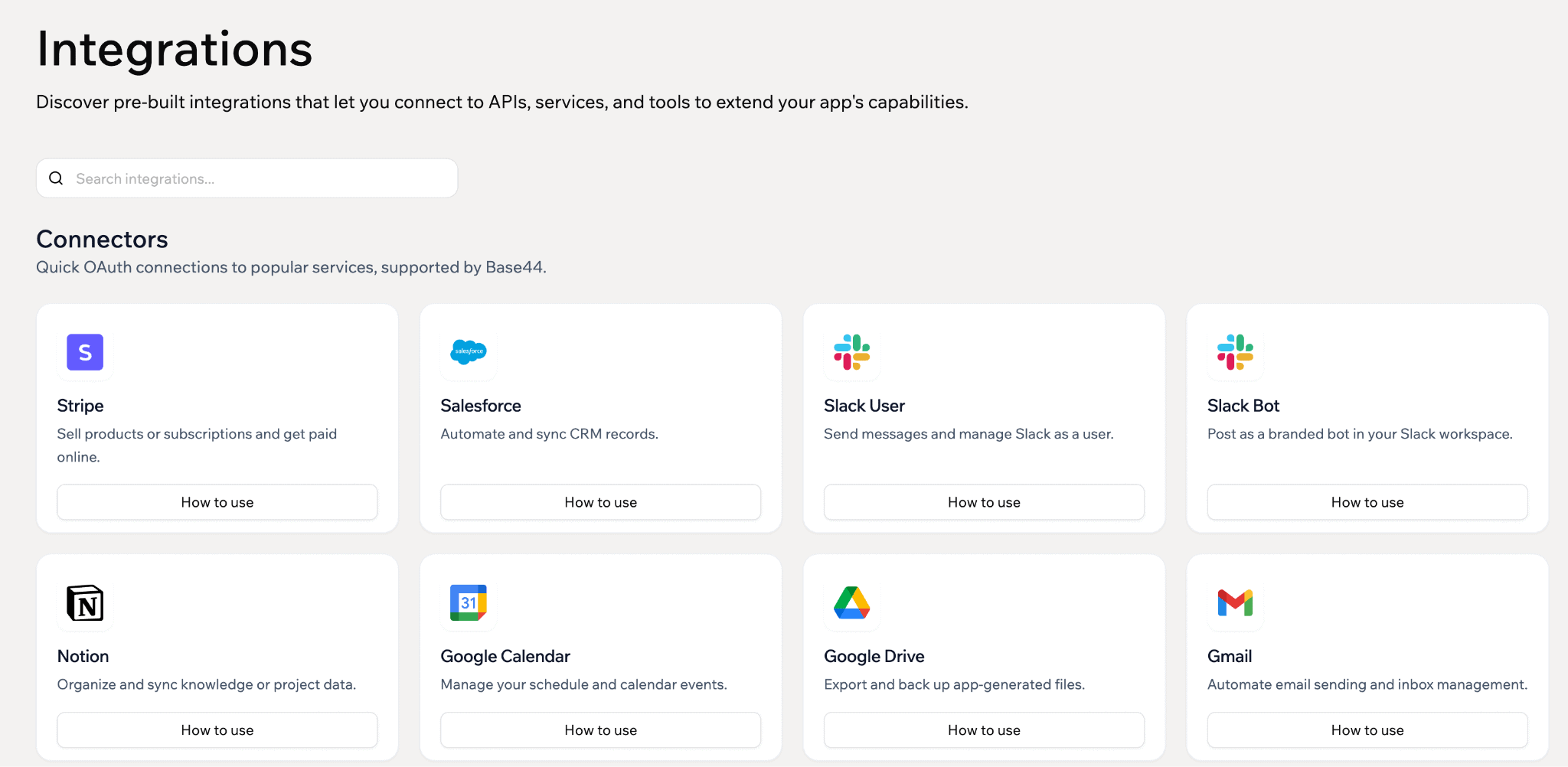The image size is (1568, 767).
Task: Click 'Manage your schedule and calendar events.' text
Action: 584,684
